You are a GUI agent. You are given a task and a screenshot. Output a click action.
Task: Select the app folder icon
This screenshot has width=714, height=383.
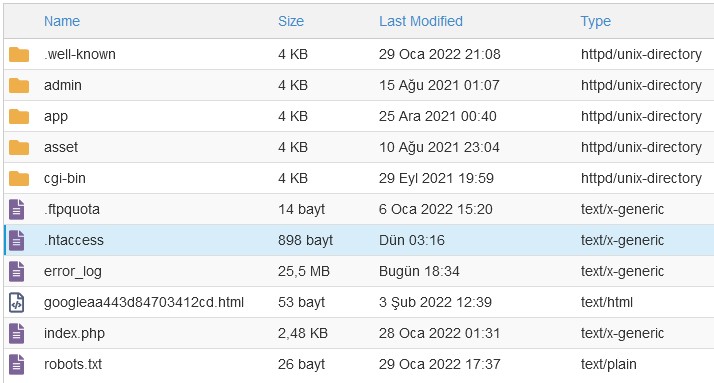pyautogui.click(x=19, y=116)
